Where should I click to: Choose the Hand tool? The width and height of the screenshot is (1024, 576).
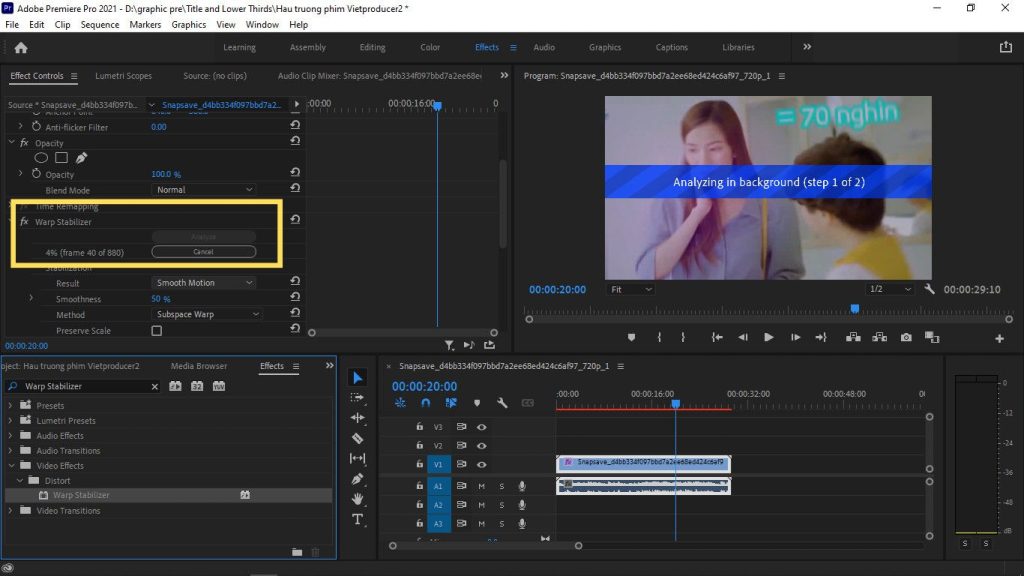pos(358,499)
